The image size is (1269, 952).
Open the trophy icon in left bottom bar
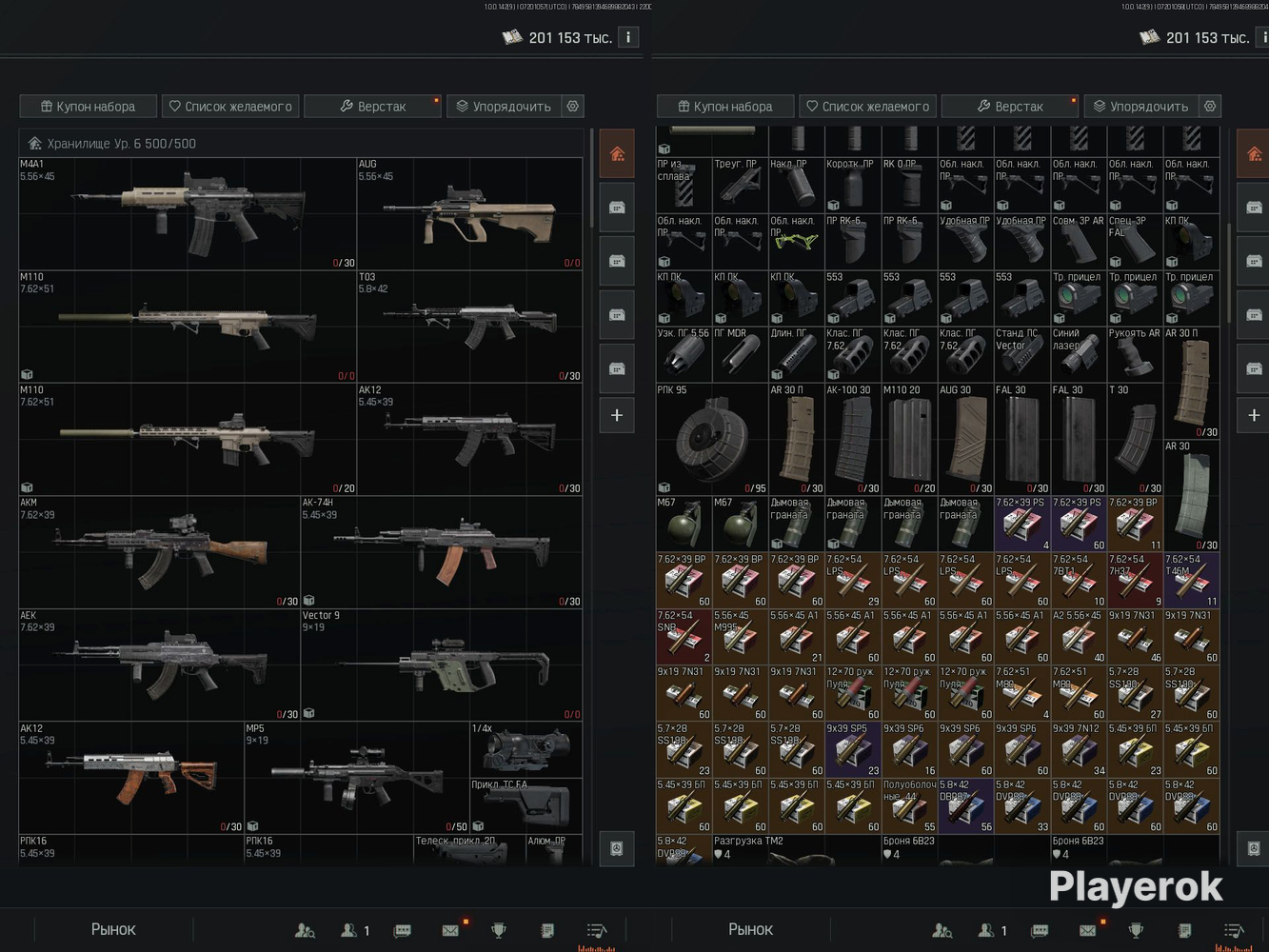tap(499, 930)
